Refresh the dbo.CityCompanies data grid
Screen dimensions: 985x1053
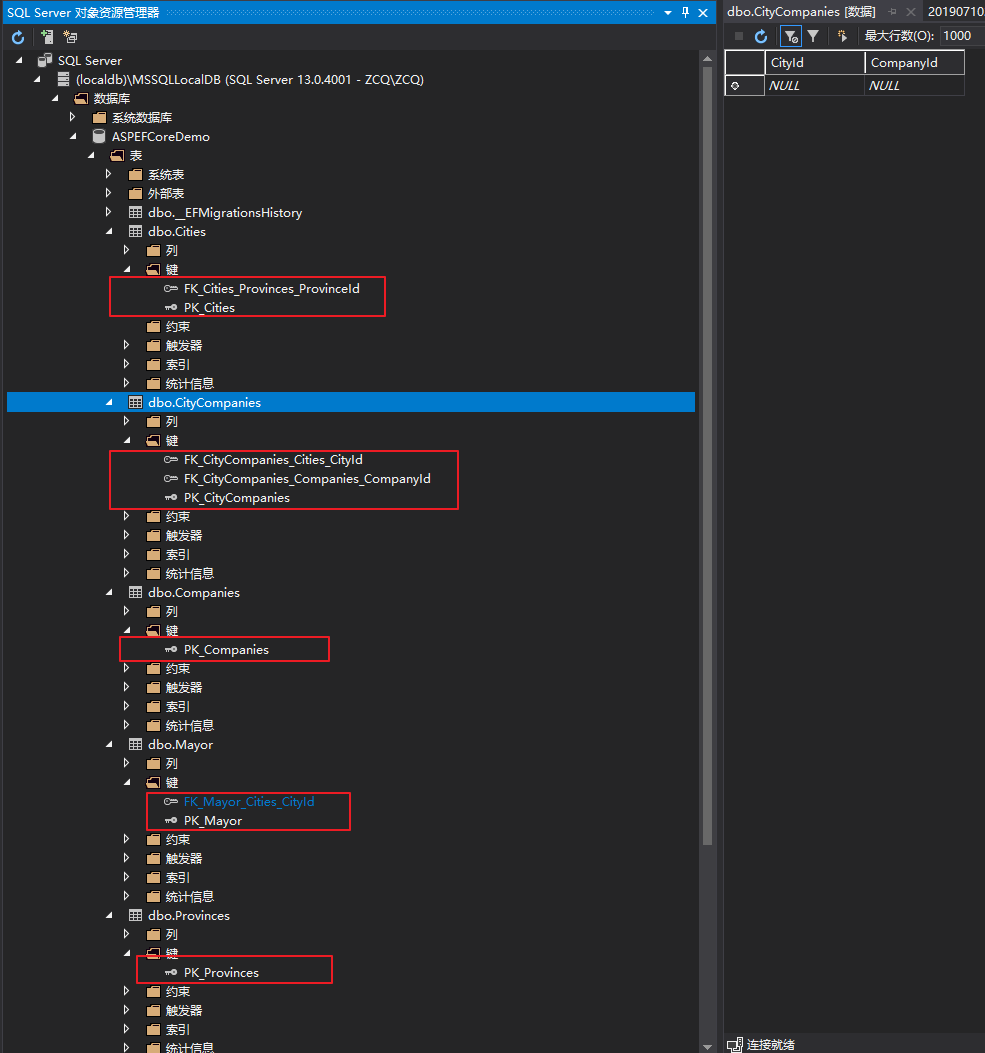[x=761, y=36]
